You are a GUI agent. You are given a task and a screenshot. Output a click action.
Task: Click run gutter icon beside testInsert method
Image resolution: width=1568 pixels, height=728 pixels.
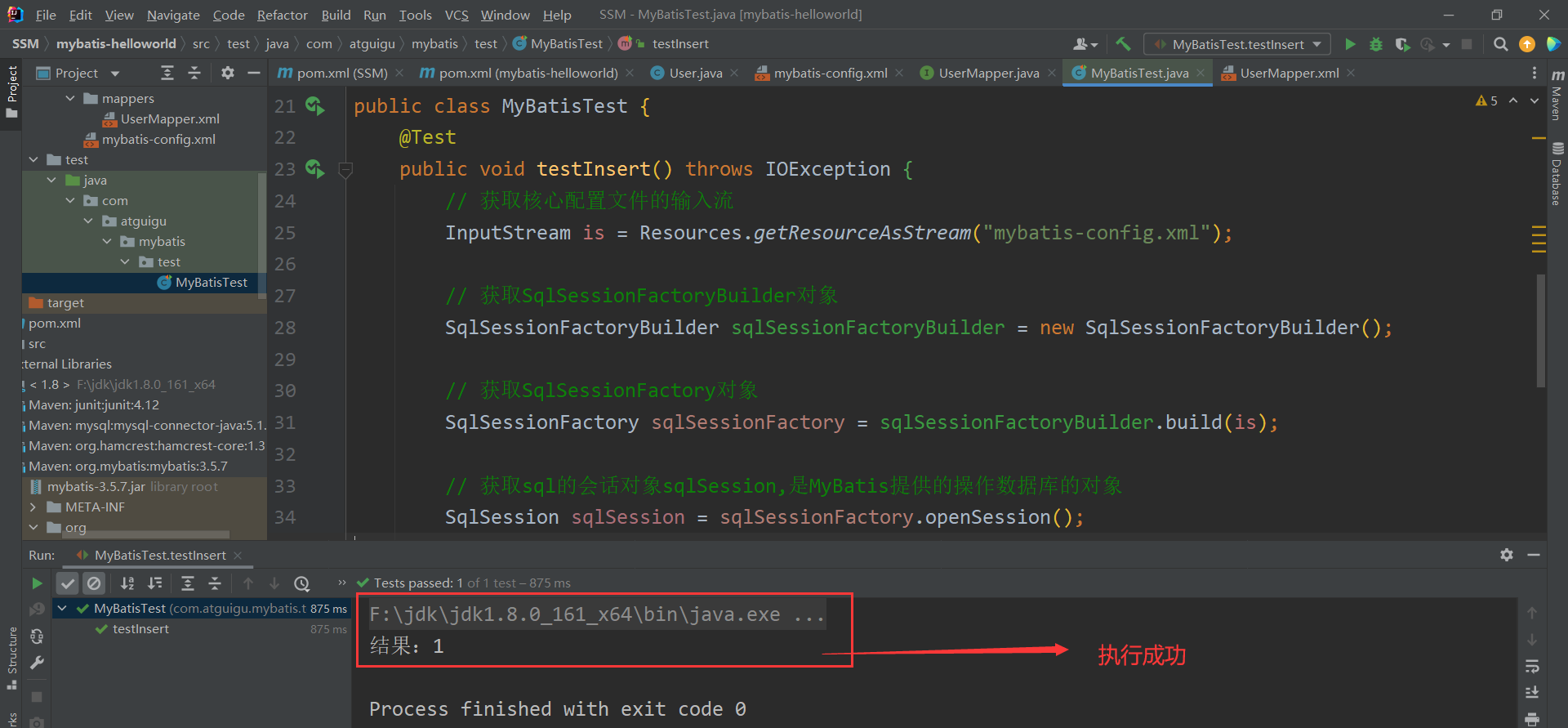point(314,168)
